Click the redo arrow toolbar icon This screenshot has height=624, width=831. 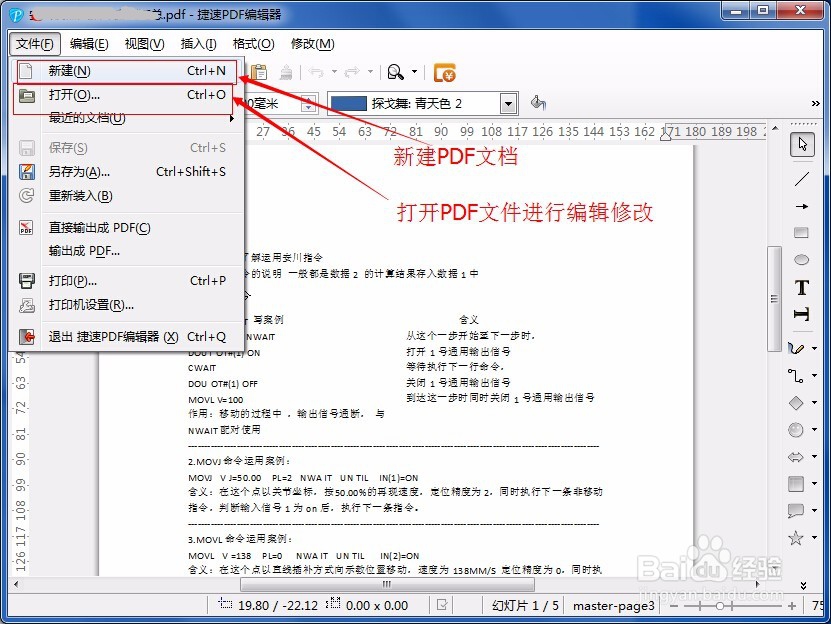[x=352, y=72]
